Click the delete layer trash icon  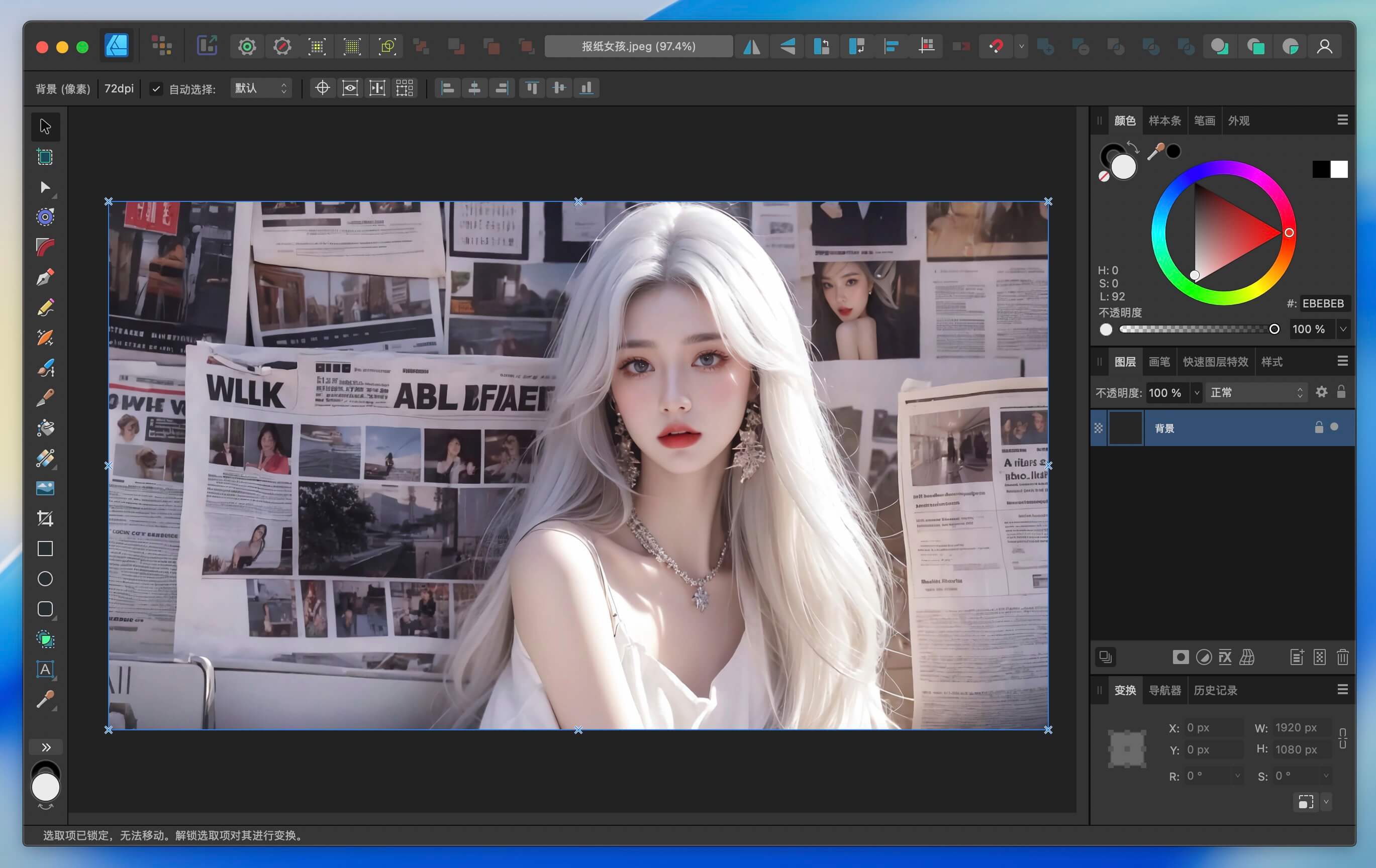1342,658
